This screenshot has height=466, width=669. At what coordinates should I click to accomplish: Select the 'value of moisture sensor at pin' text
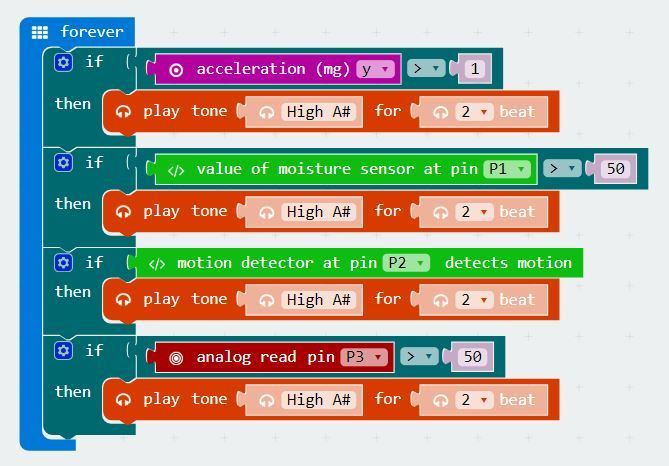337,169
